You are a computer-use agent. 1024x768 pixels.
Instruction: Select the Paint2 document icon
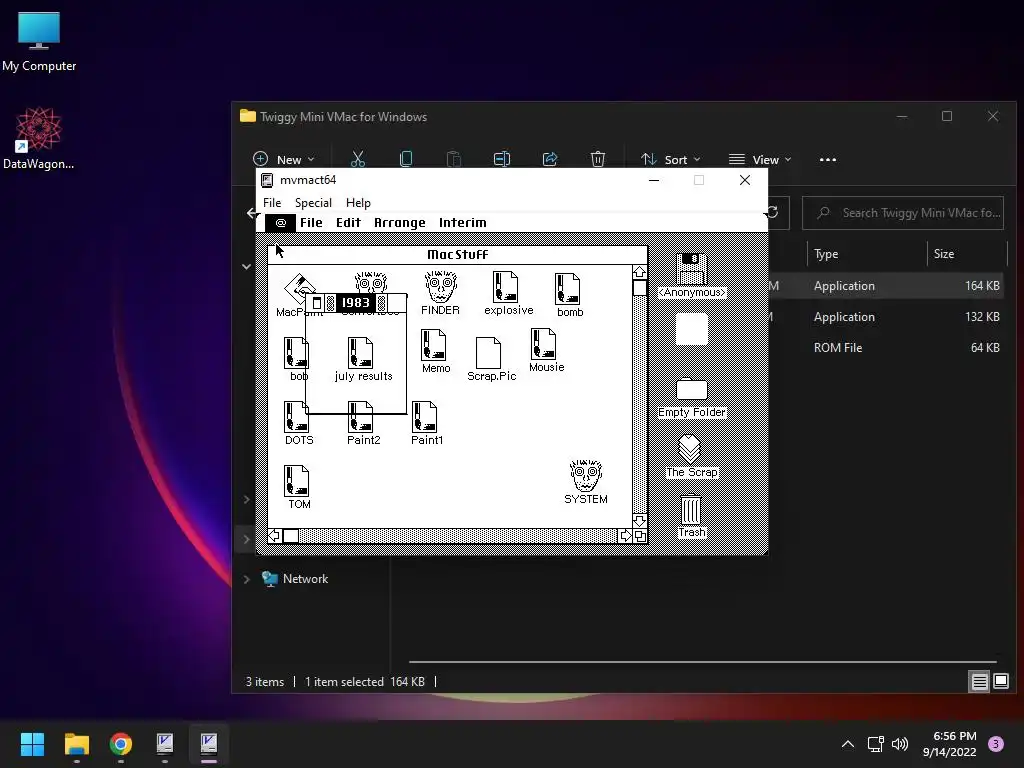360,417
